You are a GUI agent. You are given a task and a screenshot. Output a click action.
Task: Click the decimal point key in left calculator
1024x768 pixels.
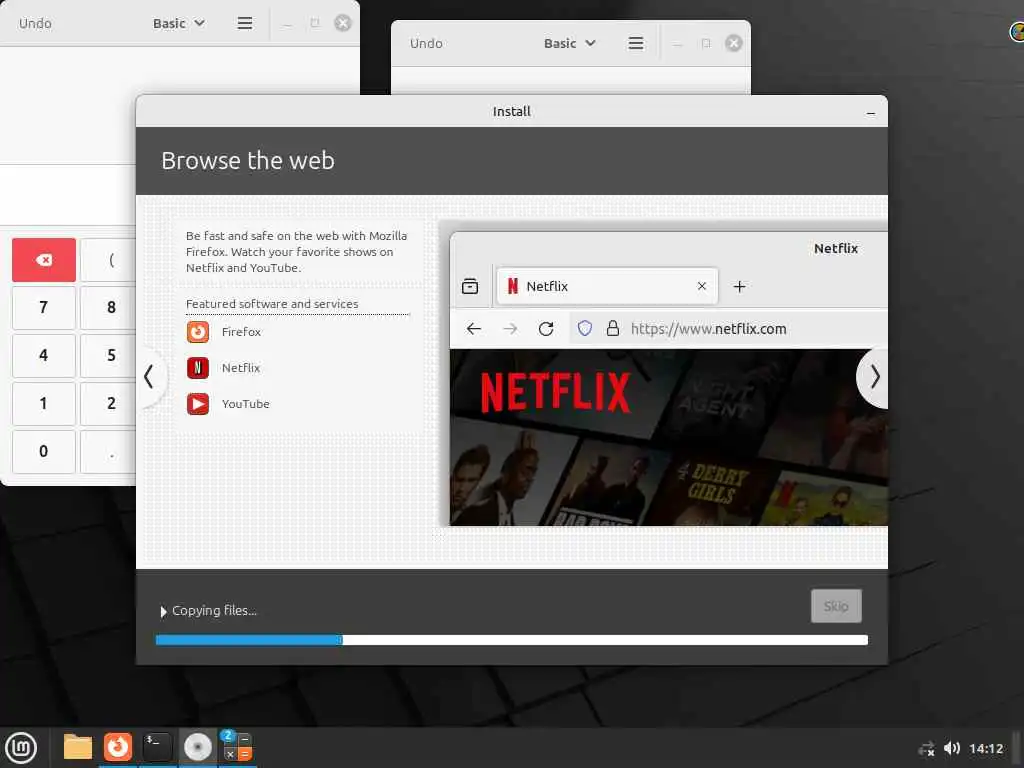(x=108, y=451)
